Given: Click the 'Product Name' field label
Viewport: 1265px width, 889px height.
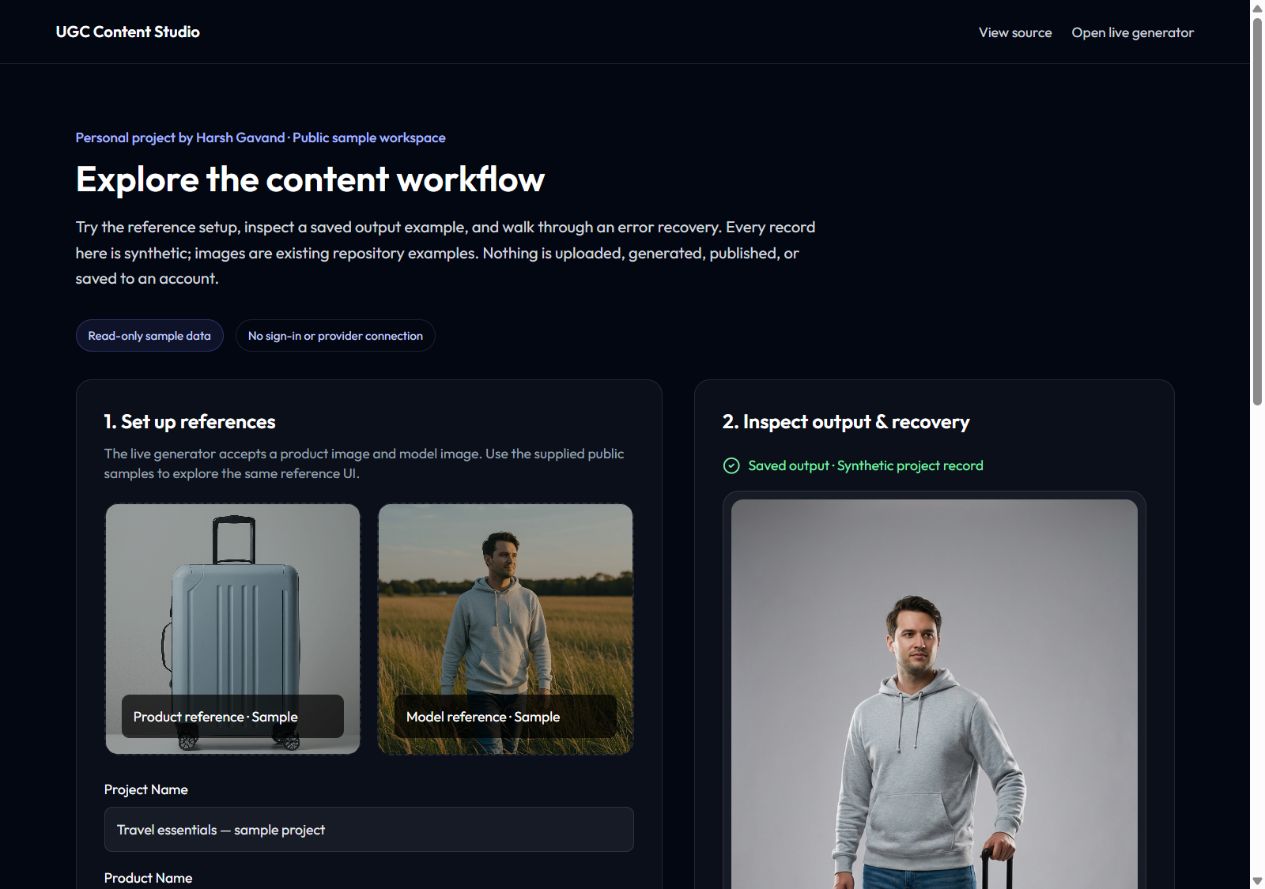Looking at the screenshot, I should [x=148, y=878].
